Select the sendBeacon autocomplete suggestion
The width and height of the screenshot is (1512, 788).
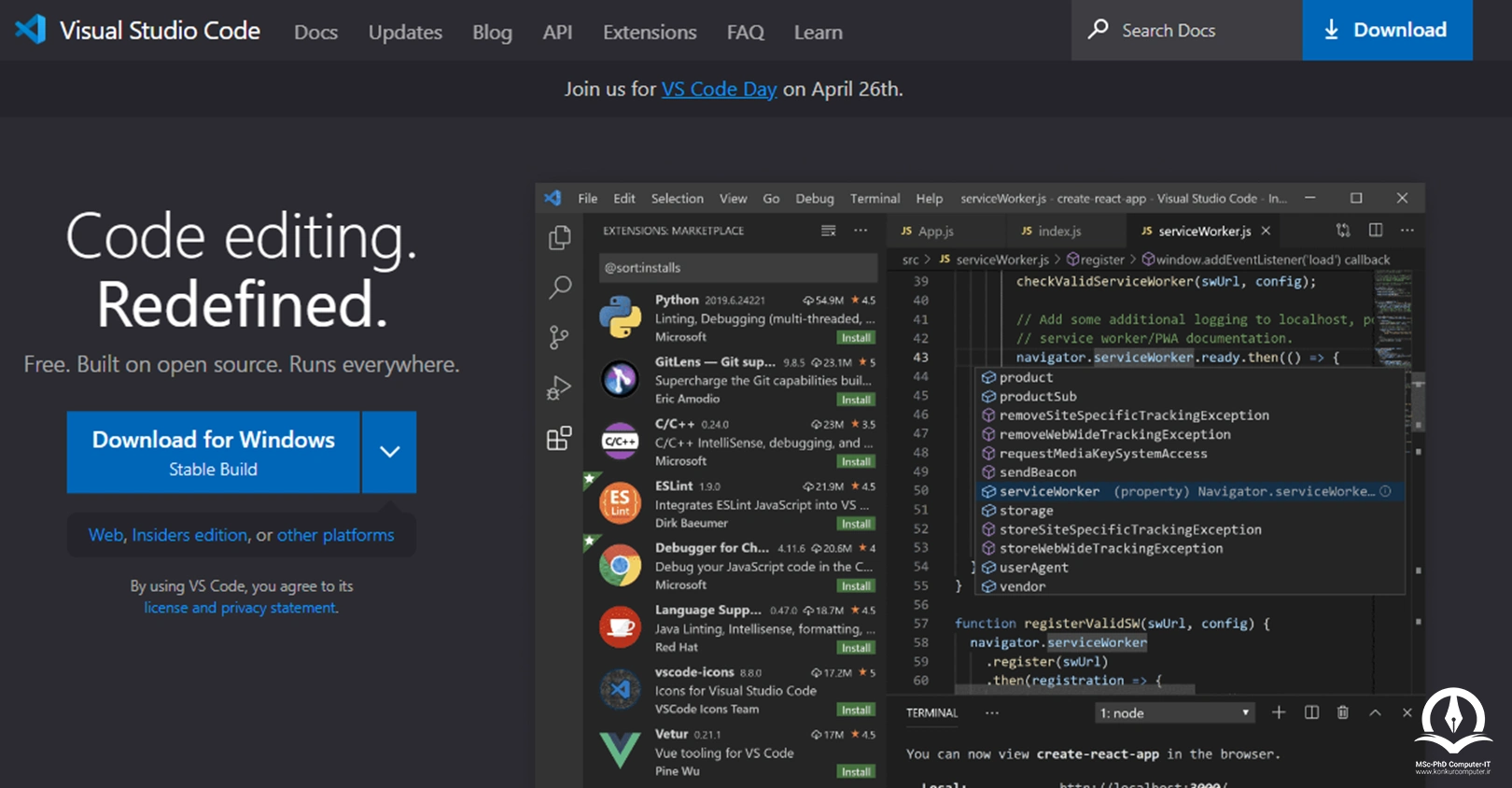[1190, 472]
